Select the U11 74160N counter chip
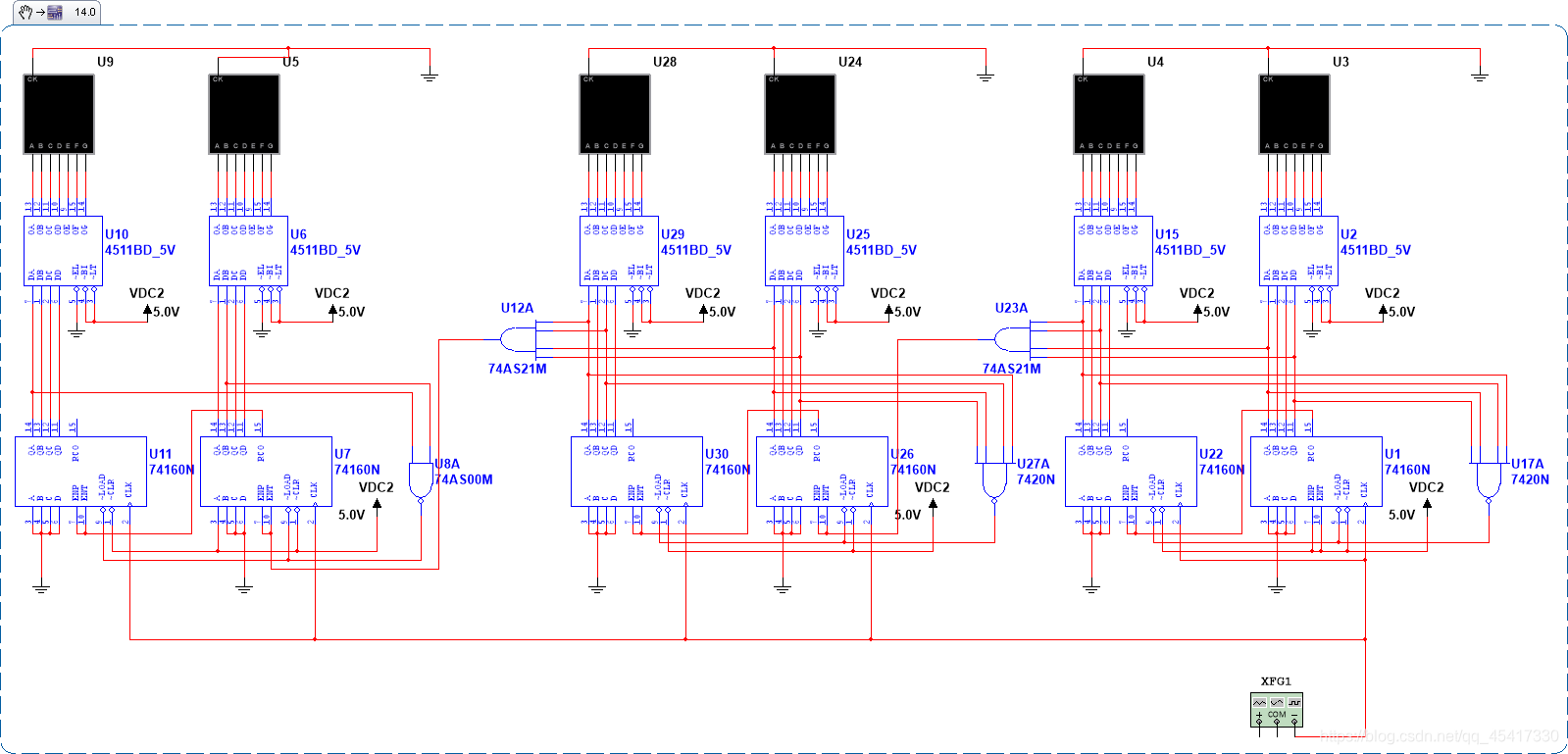Viewport: 1568px width, 754px height. pyautogui.click(x=80, y=472)
